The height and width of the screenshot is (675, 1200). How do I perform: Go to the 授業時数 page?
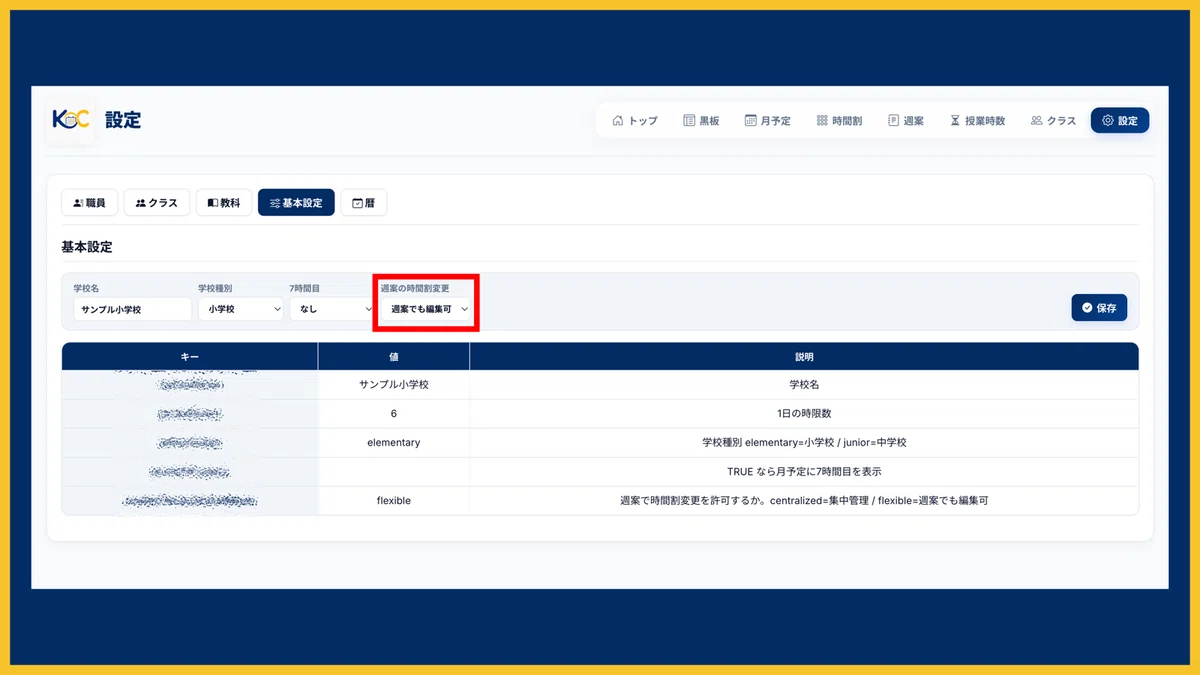click(977, 121)
